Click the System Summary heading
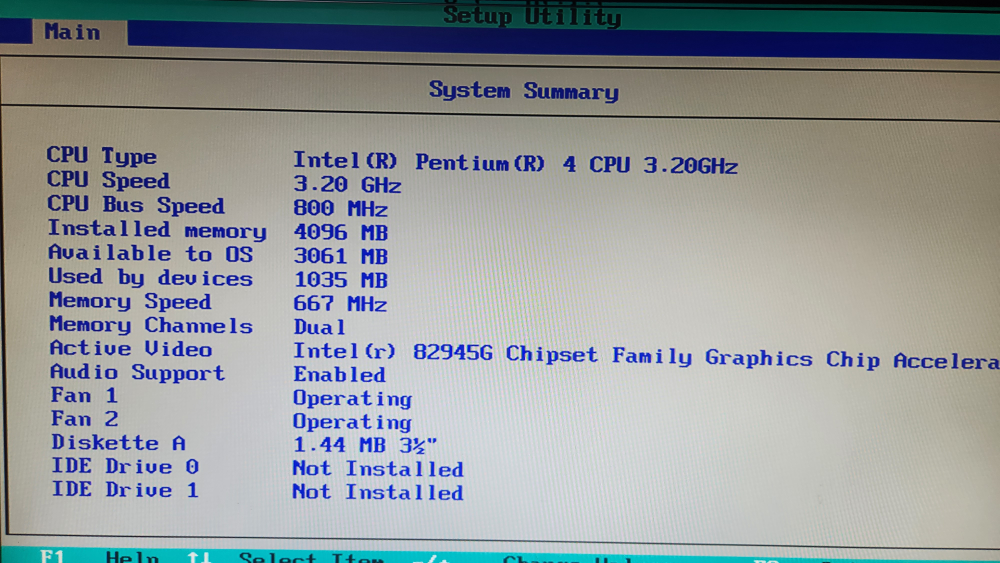Image resolution: width=1000 pixels, height=563 pixels. tap(524, 91)
